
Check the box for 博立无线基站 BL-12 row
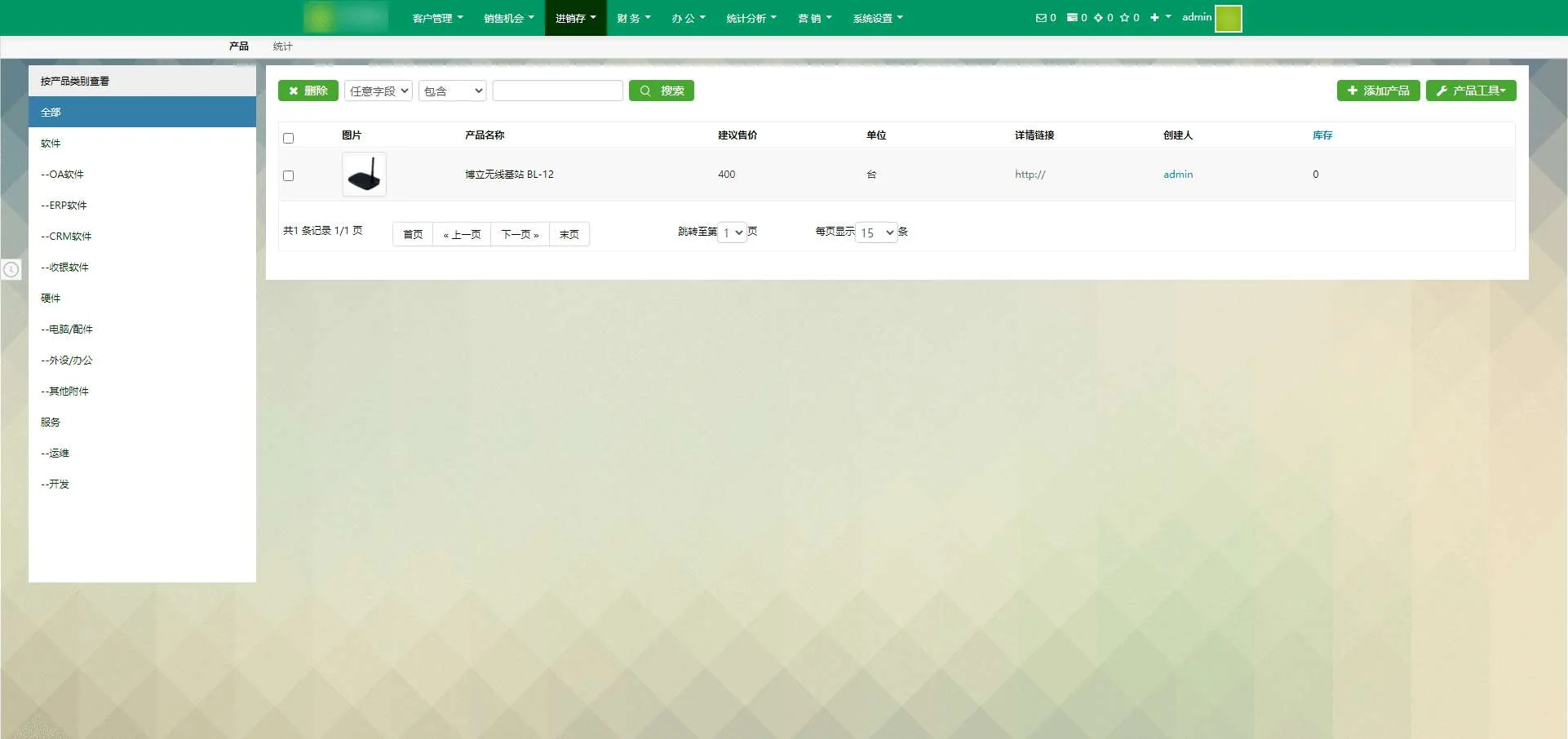[288, 175]
